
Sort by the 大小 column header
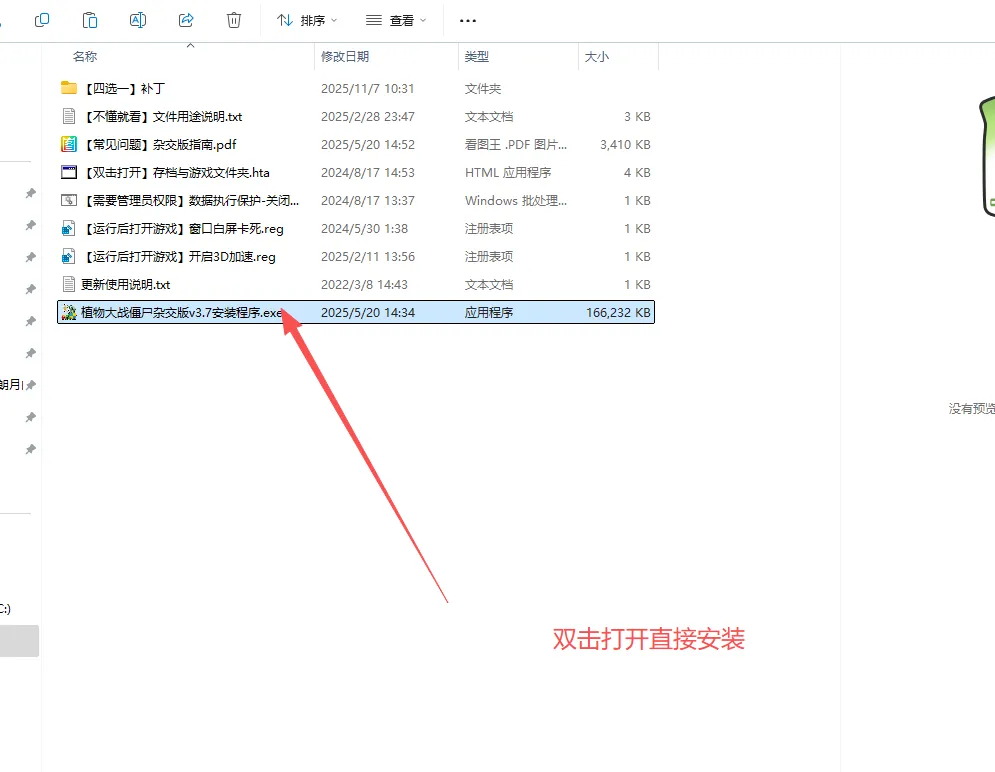596,56
